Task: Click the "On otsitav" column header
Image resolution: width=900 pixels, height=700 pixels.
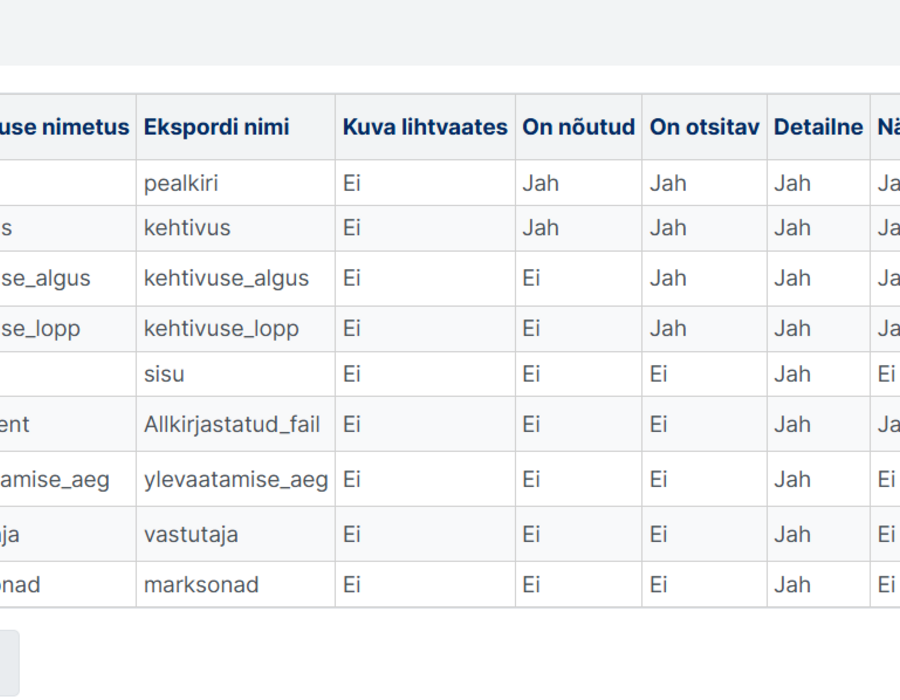Action: 704,127
